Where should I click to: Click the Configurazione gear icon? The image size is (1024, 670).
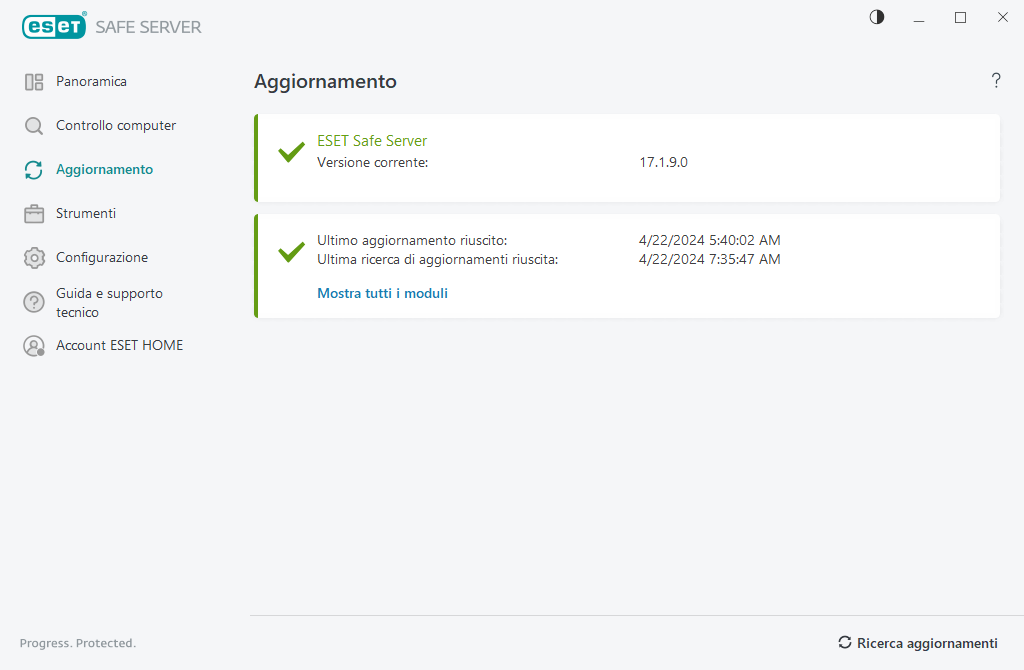pyautogui.click(x=34, y=258)
